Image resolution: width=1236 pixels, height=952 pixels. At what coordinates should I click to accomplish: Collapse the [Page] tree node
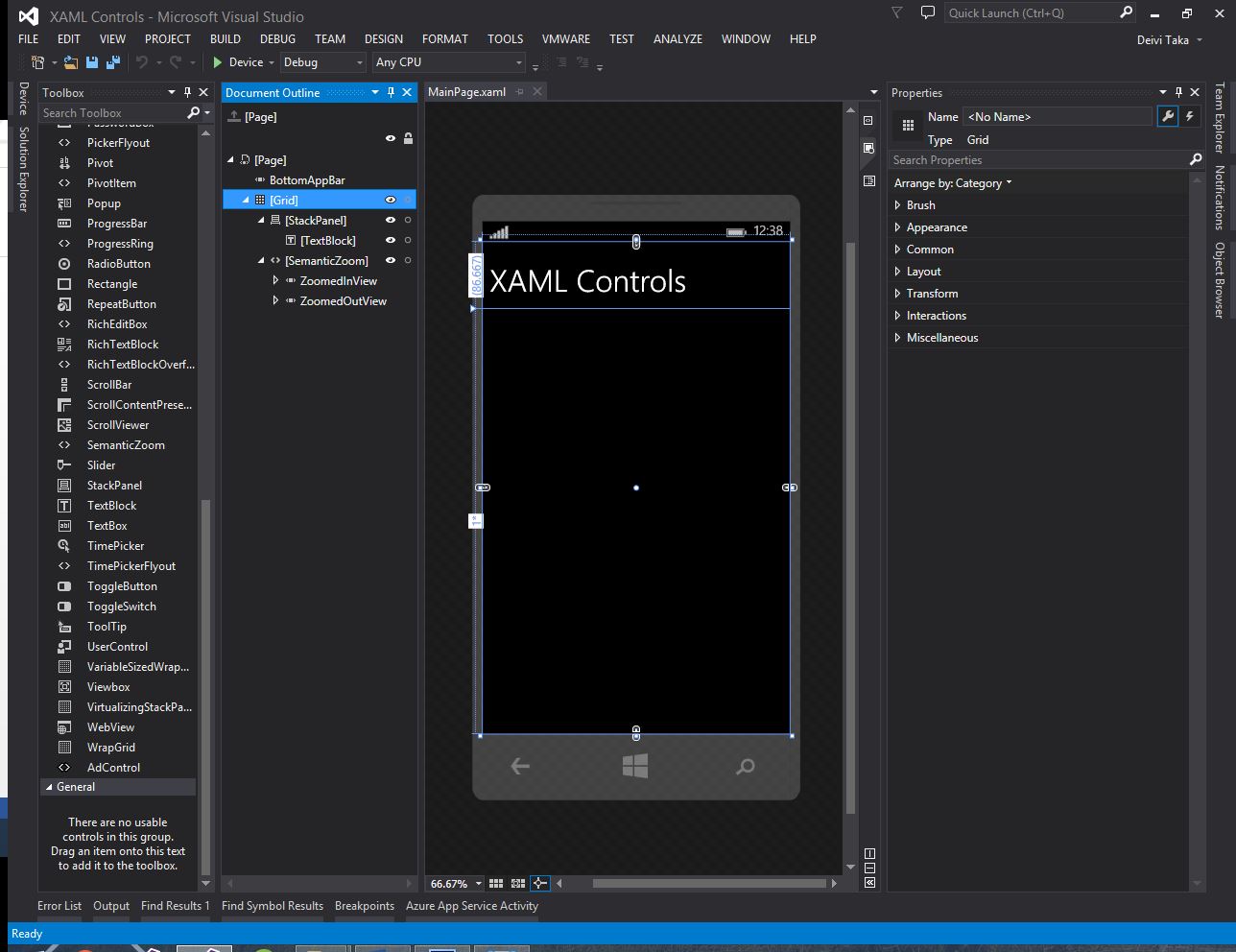coord(230,160)
